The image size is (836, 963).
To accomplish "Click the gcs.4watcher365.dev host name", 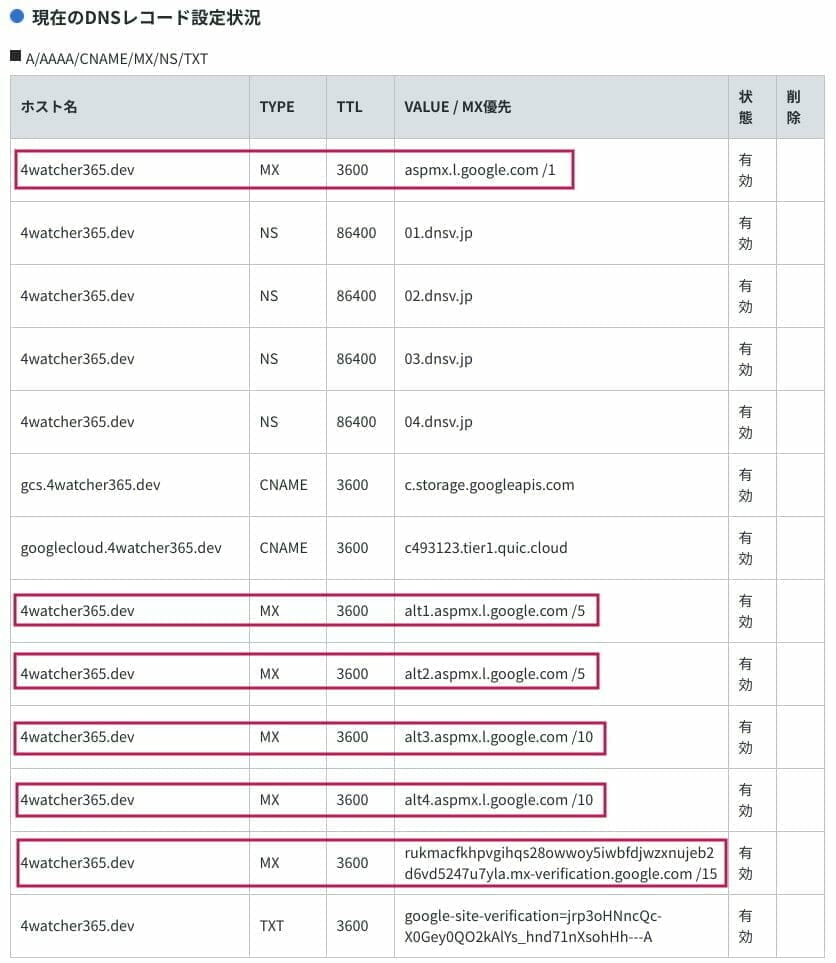I will pos(90,485).
